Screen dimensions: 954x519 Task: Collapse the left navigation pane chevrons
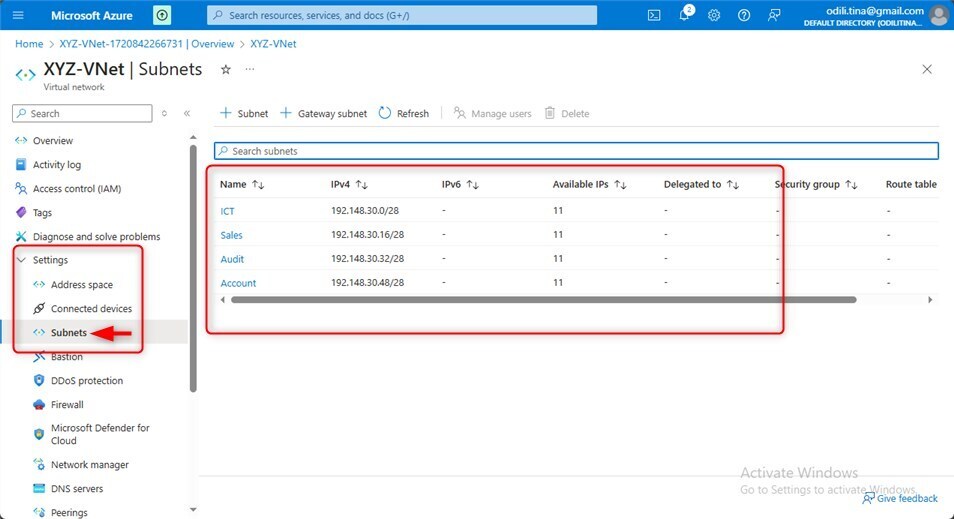187,114
